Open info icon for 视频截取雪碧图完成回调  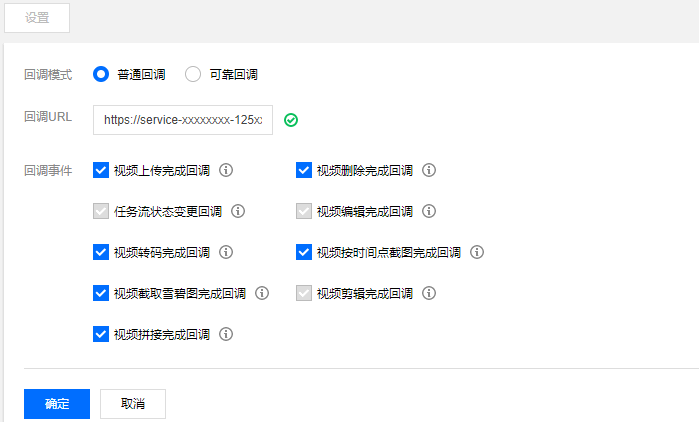[x=262, y=293]
